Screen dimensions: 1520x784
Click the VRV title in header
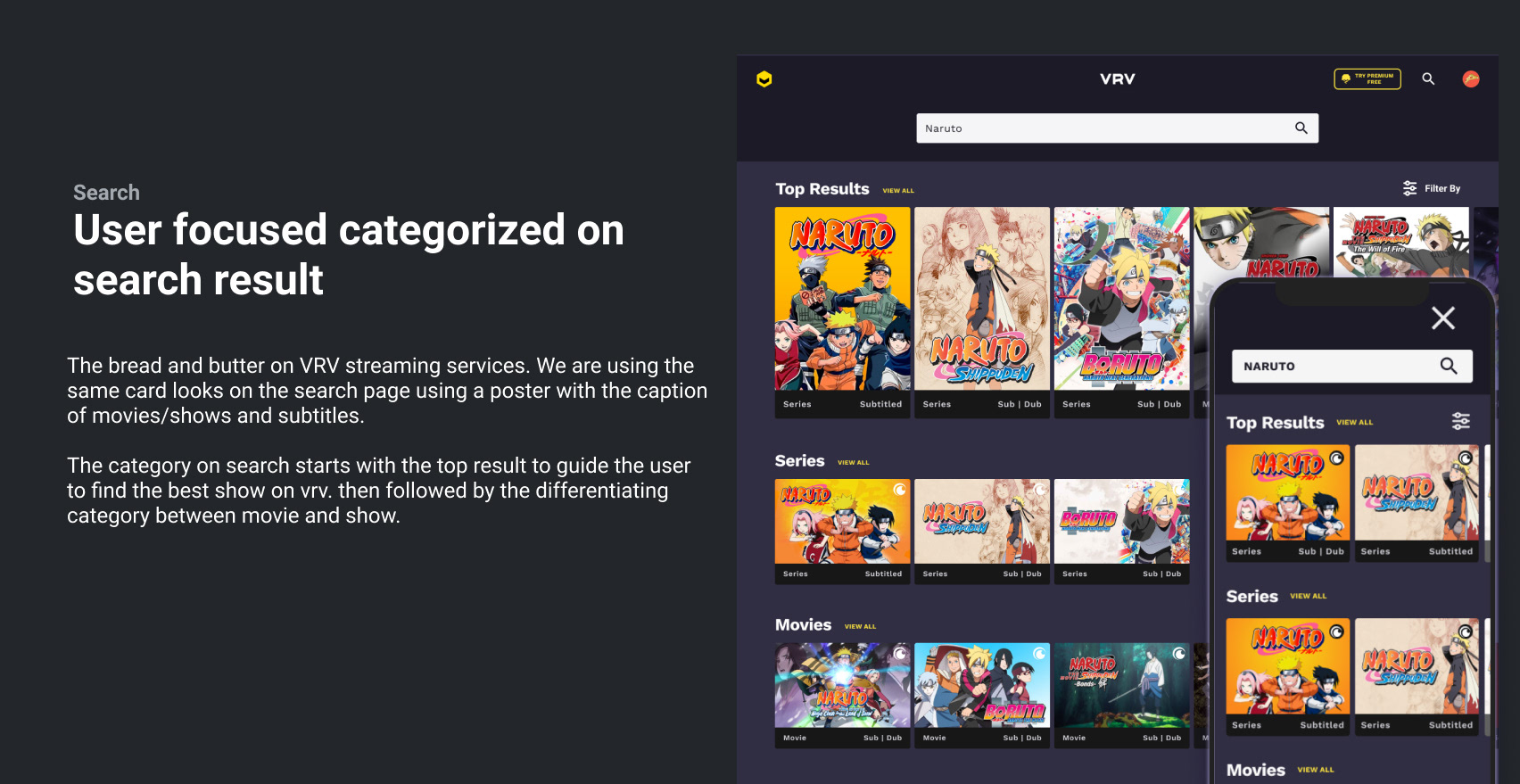click(1118, 79)
